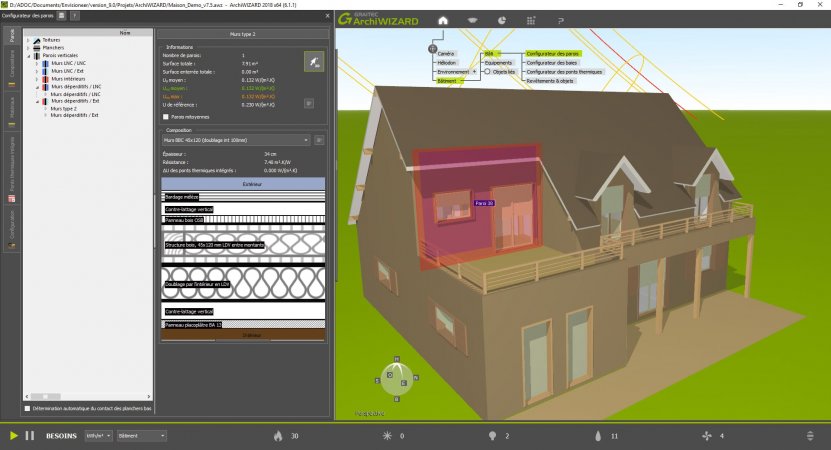Screen dimensions: 831x450
Task: Pause the simulation
Action: (x=30, y=436)
